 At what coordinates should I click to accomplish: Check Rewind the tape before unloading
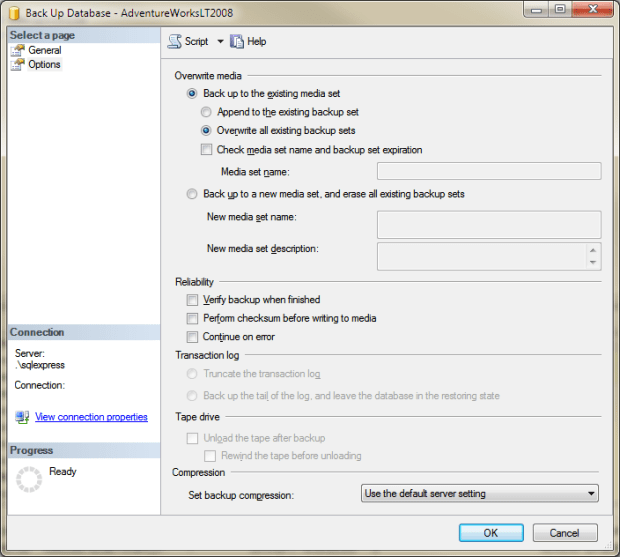[x=210, y=456]
